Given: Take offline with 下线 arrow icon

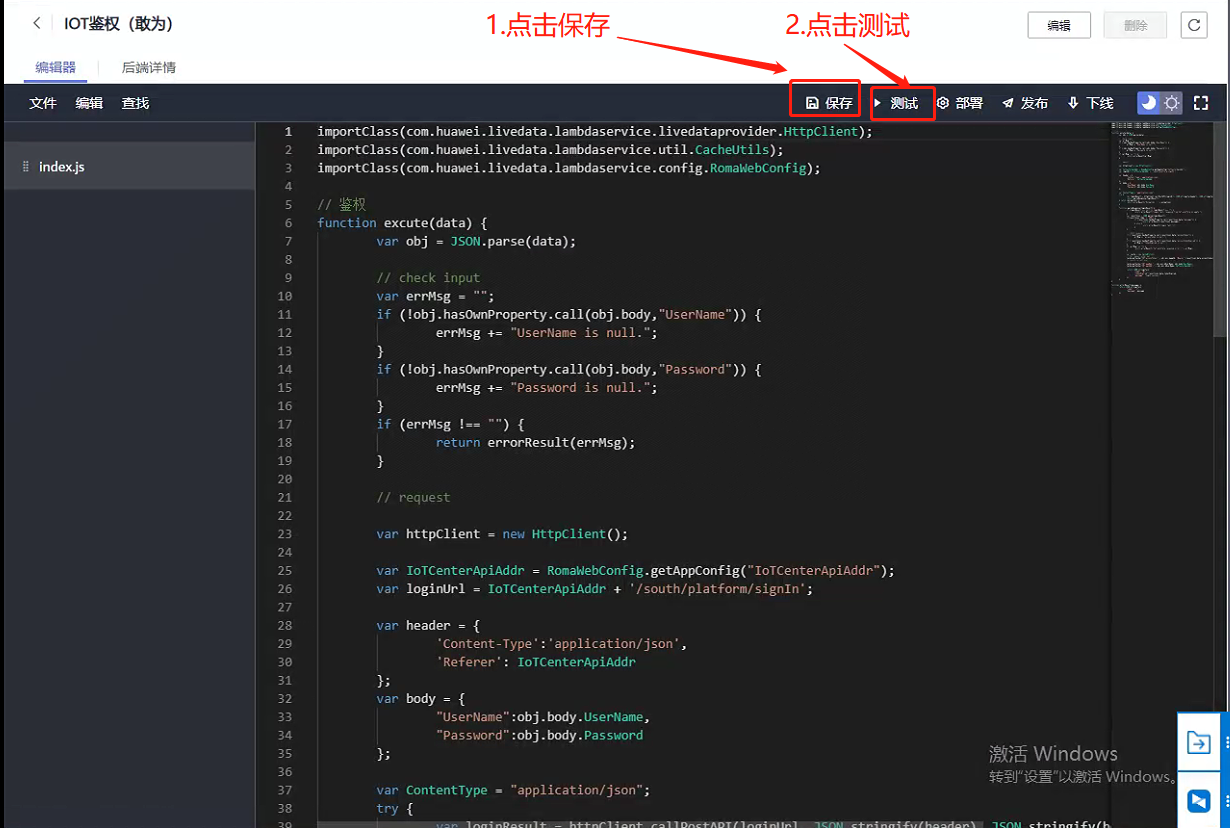Looking at the screenshot, I should pyautogui.click(x=1090, y=103).
